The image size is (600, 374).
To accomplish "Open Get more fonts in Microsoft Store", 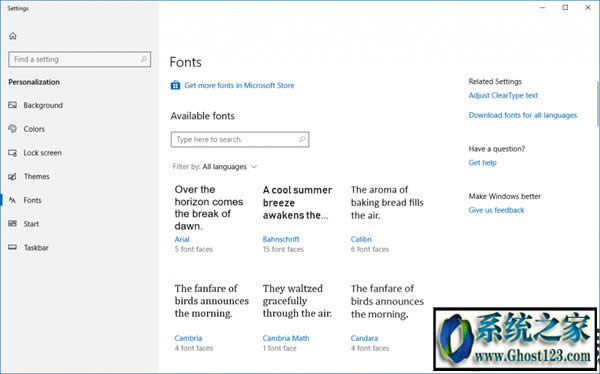I will 239,85.
